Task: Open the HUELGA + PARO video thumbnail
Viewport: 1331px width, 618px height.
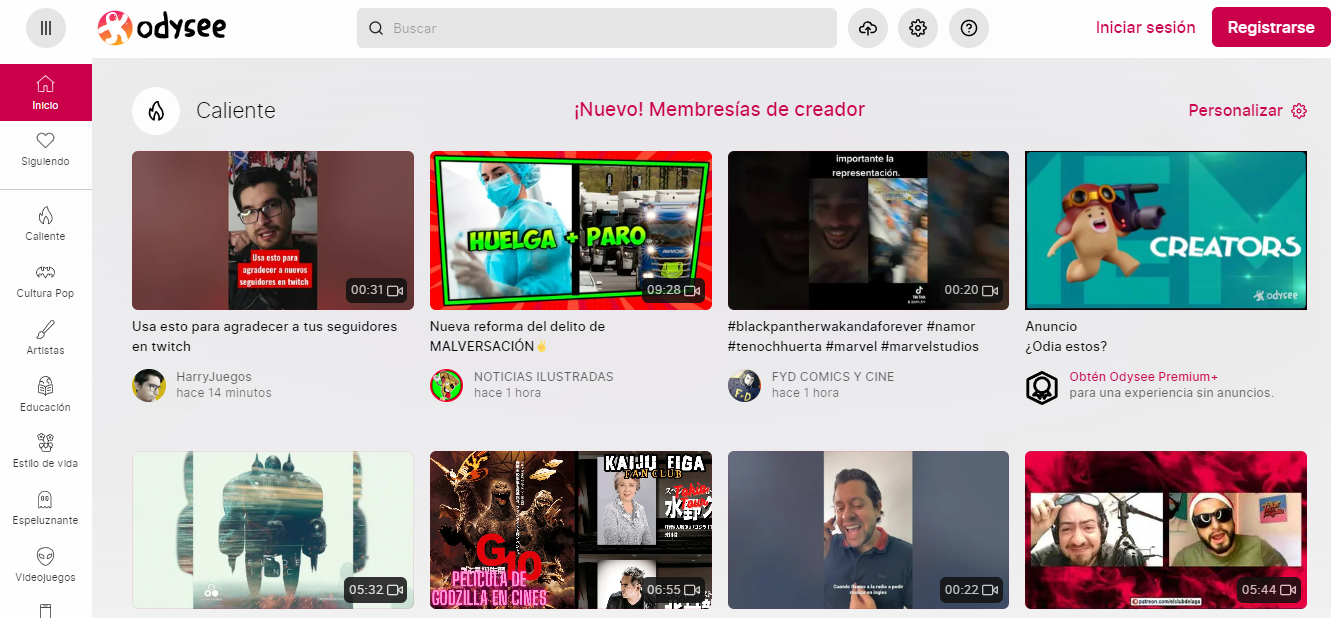Action: 571,230
